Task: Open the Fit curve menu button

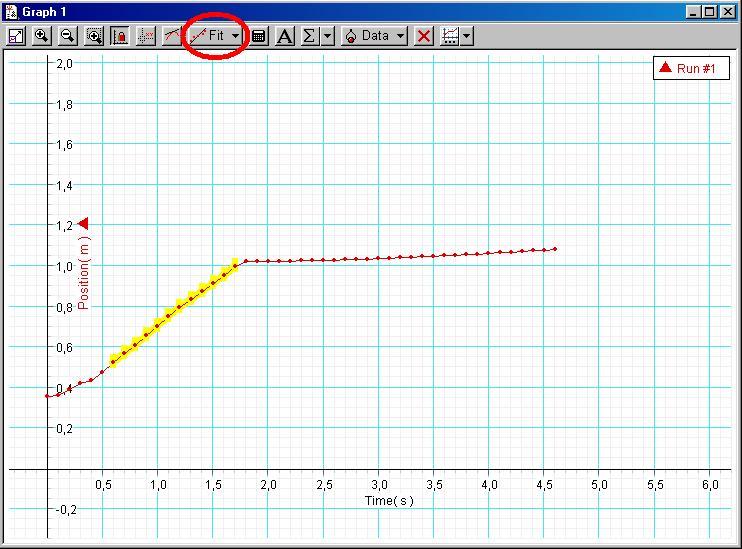Action: pyautogui.click(x=215, y=36)
